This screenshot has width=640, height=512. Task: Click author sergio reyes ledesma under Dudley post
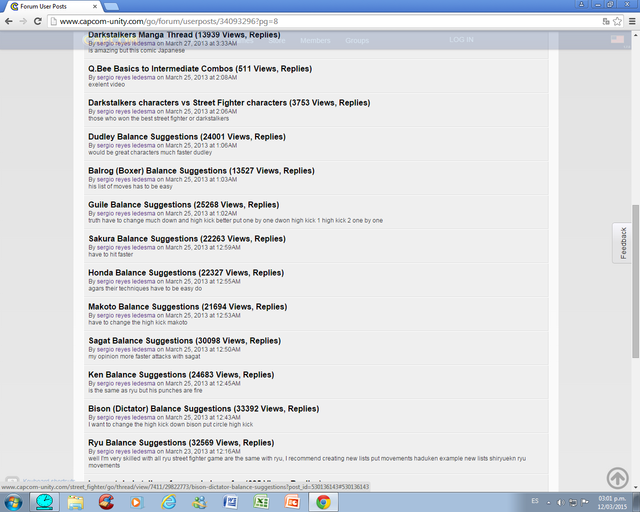pyautogui.click(x=126, y=145)
